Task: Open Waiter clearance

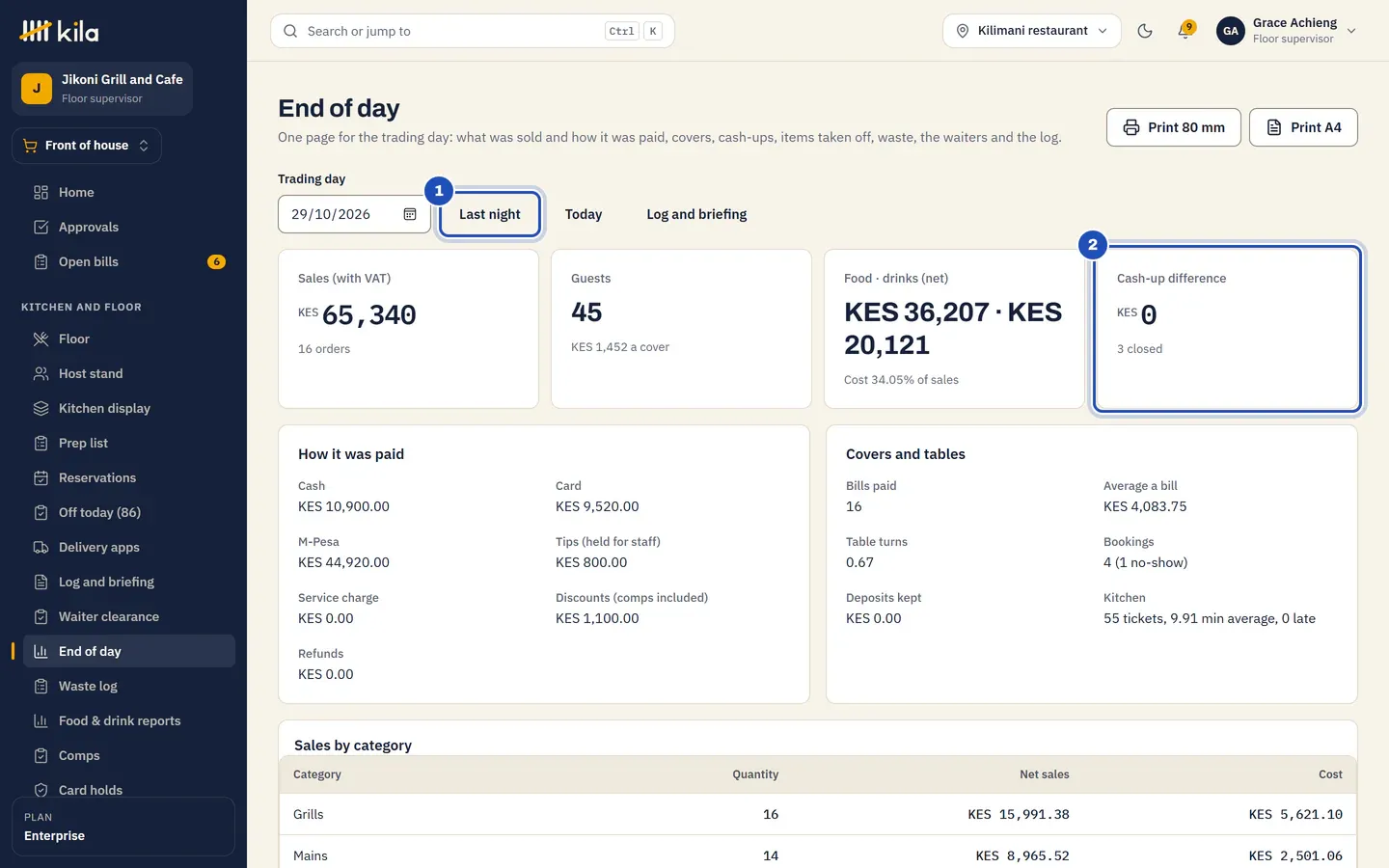Action: 129,616
